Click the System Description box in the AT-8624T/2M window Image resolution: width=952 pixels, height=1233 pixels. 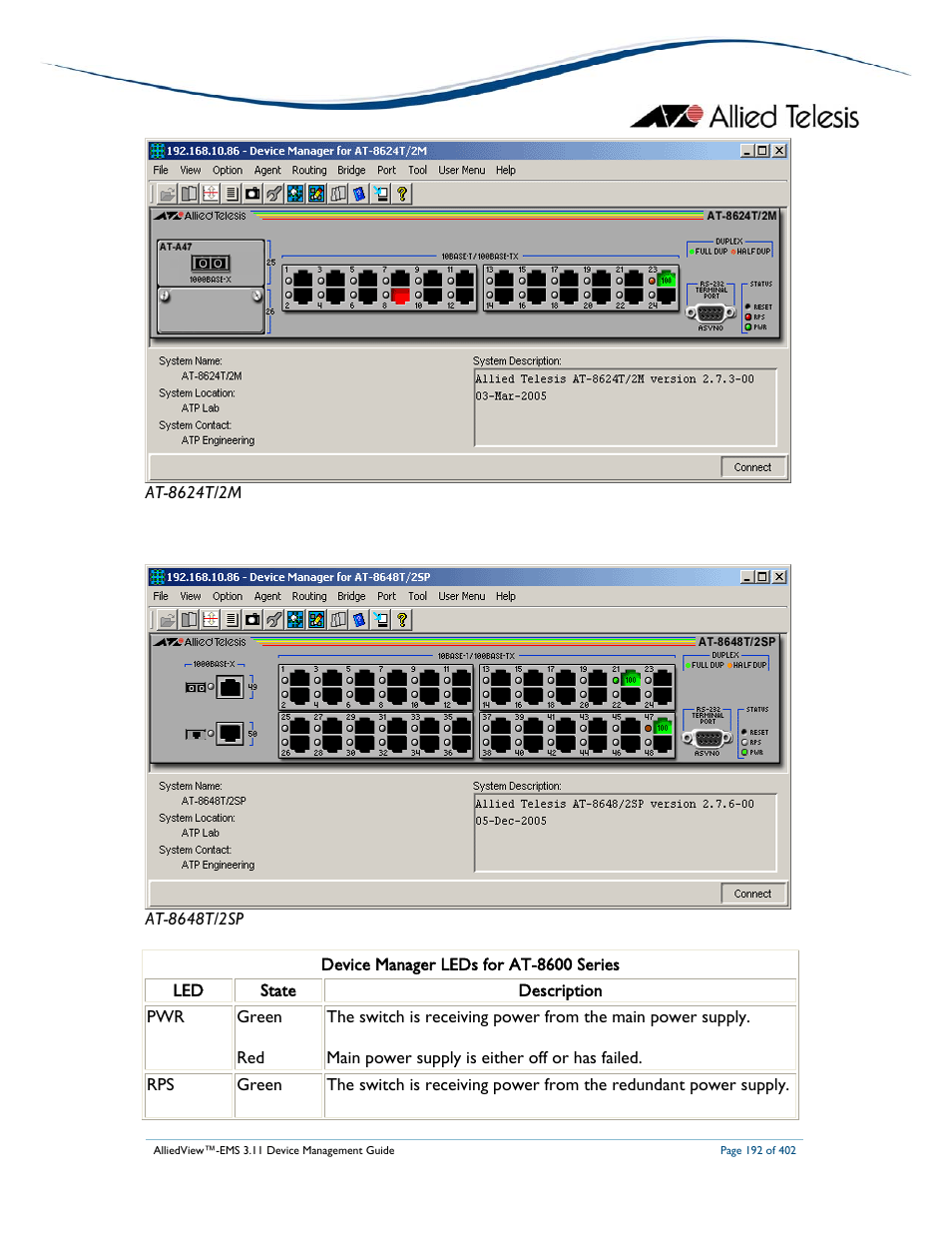point(625,407)
